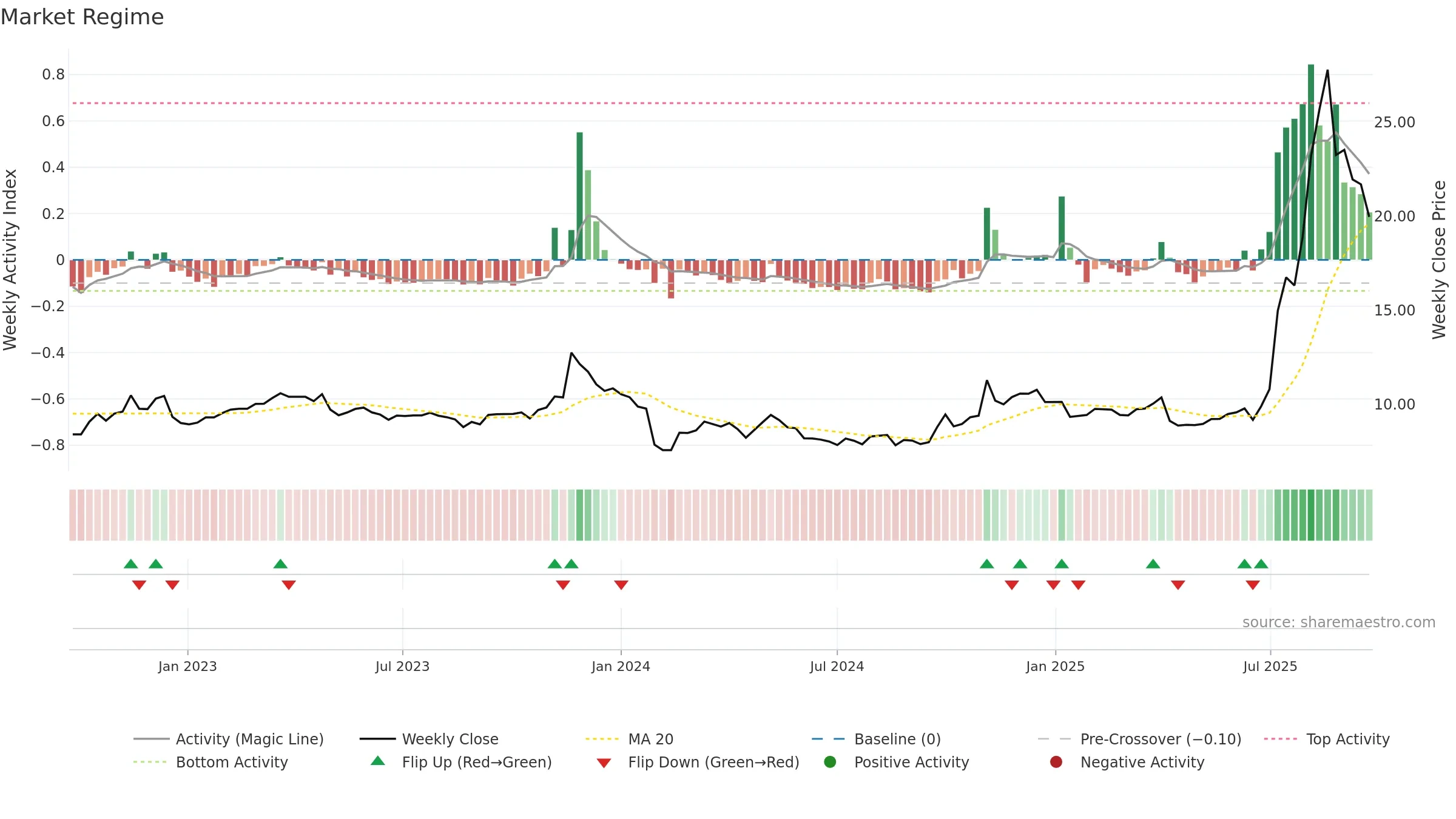This screenshot has height=819, width=1456.
Task: Click the 'source: sharemaestro.com' text
Action: click(1339, 622)
